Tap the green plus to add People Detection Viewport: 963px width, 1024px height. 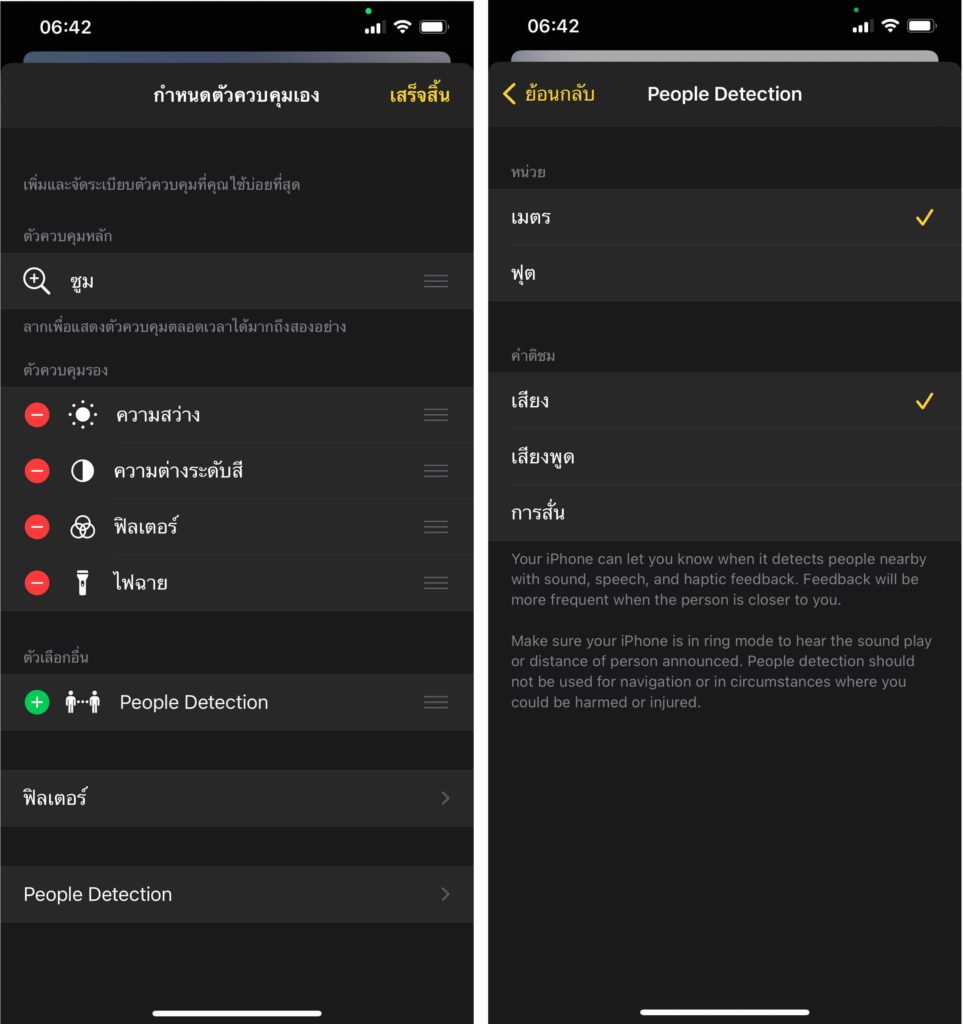point(37,702)
